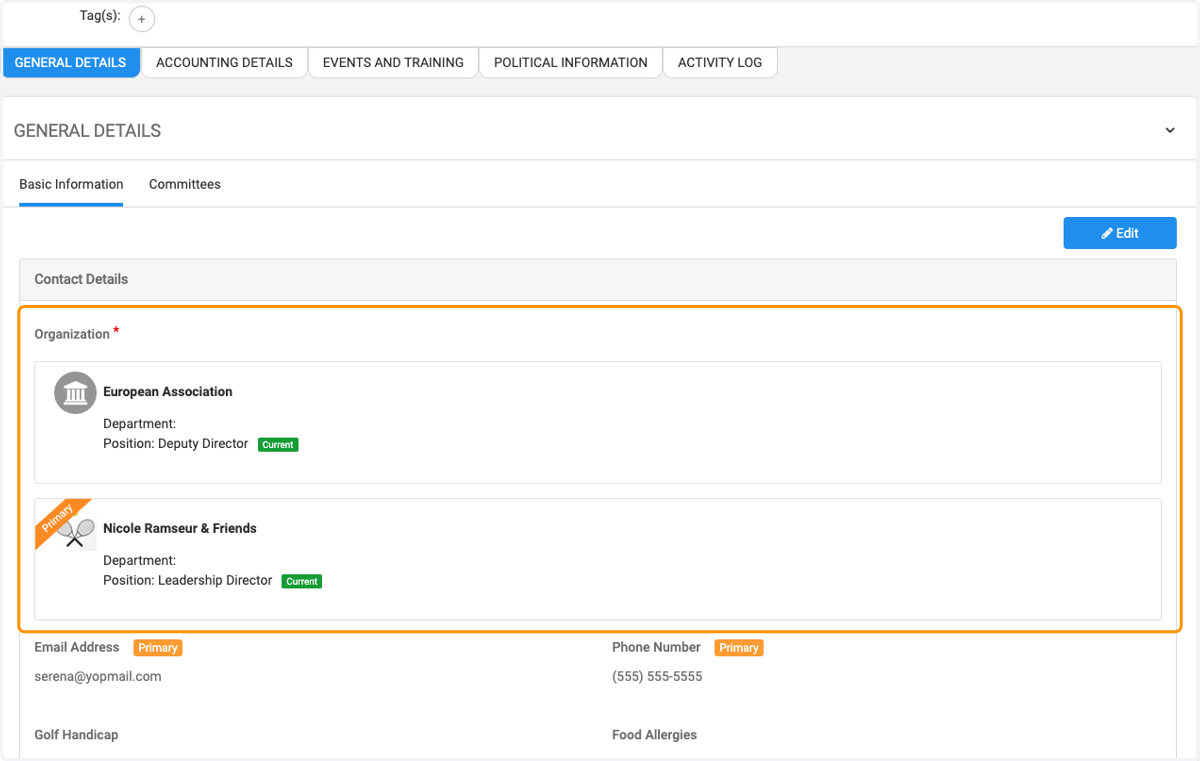1200x761 pixels.
Task: Add a tag with the plus icon
Action: [142, 19]
